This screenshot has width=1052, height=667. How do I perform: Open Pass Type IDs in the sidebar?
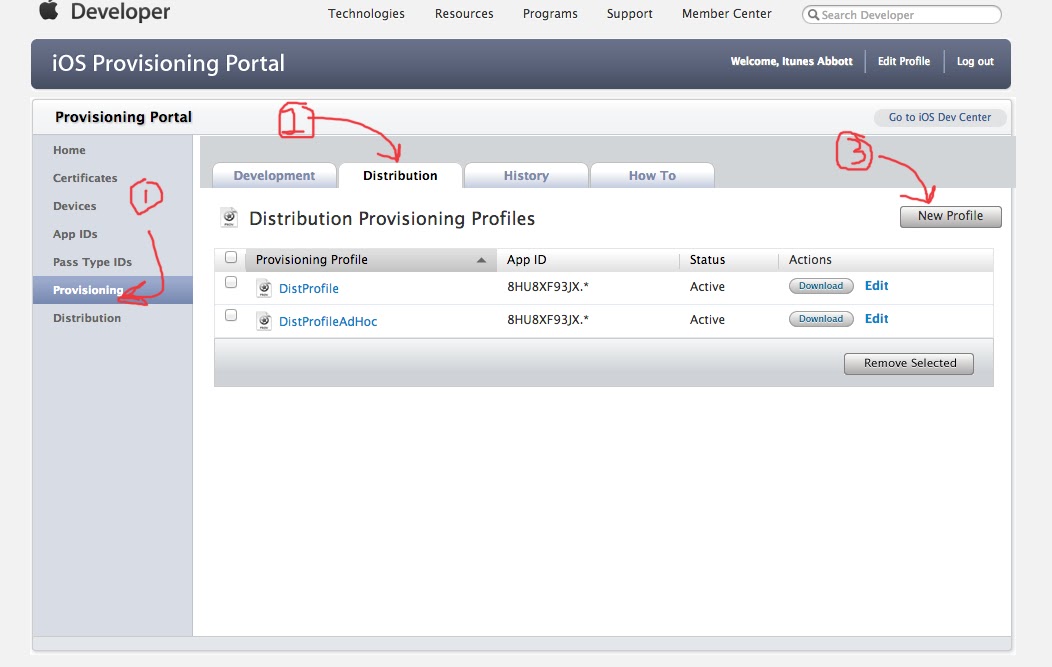point(93,262)
